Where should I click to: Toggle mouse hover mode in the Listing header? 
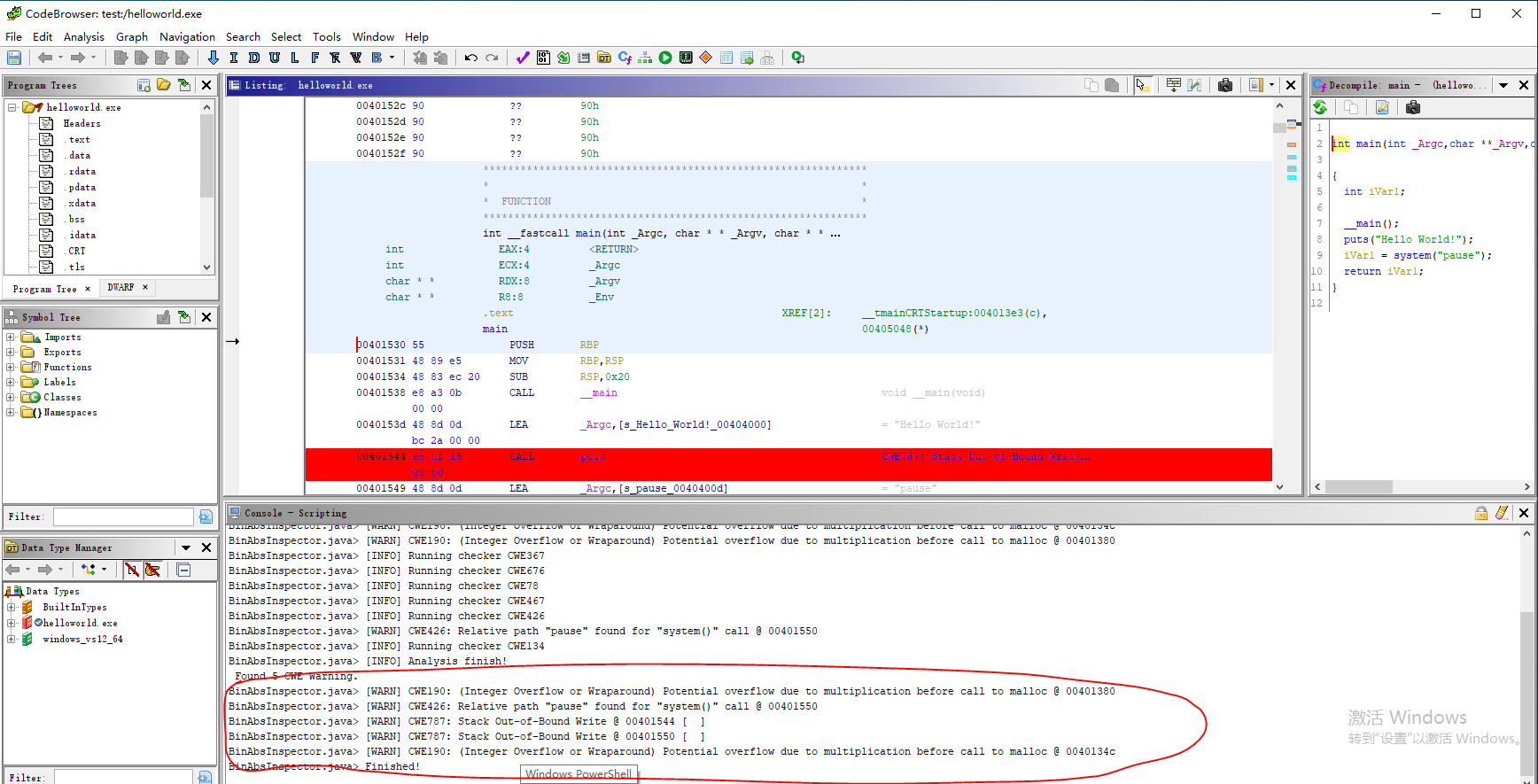(1141, 85)
